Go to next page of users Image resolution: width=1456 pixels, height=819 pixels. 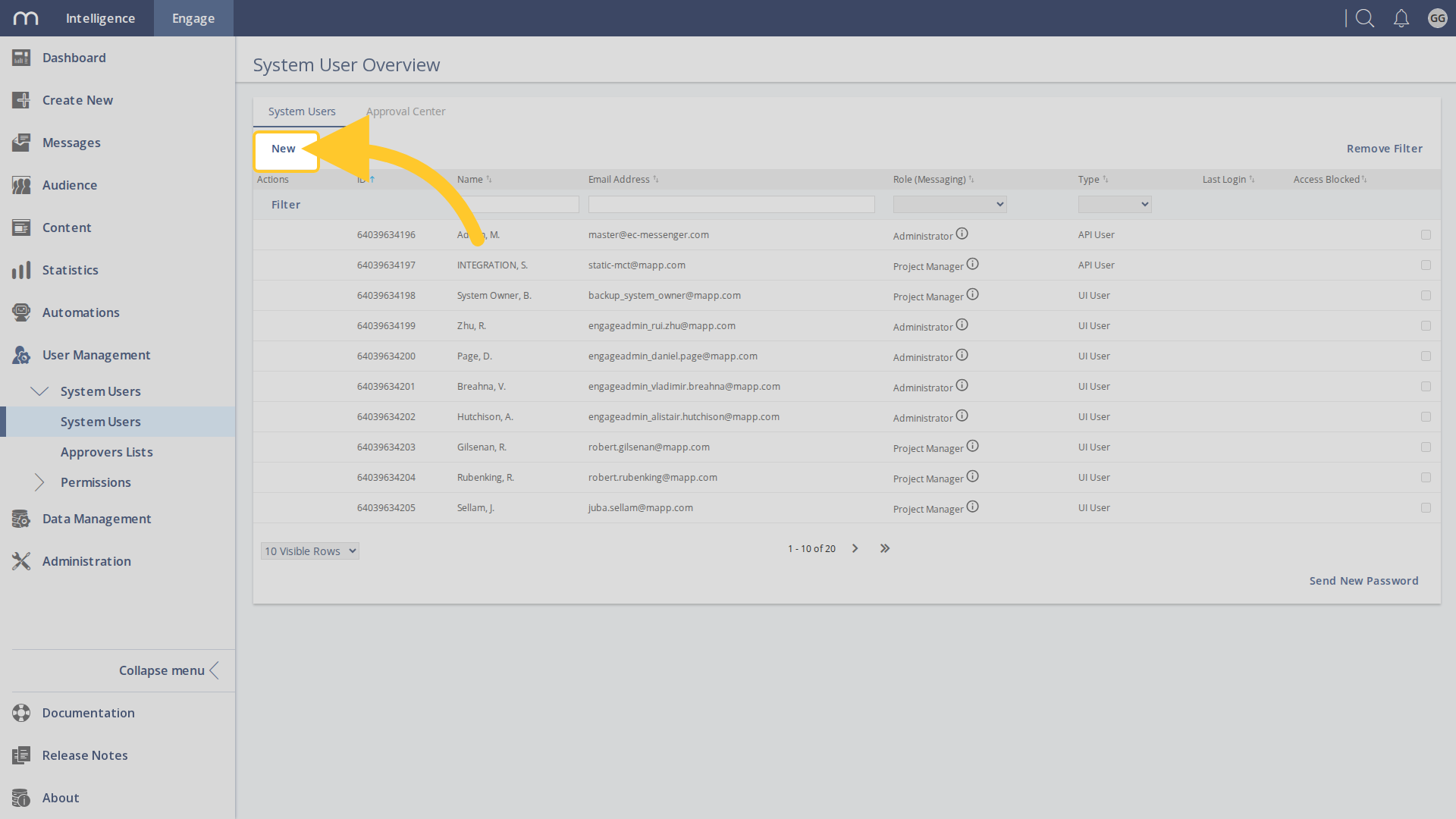[855, 548]
